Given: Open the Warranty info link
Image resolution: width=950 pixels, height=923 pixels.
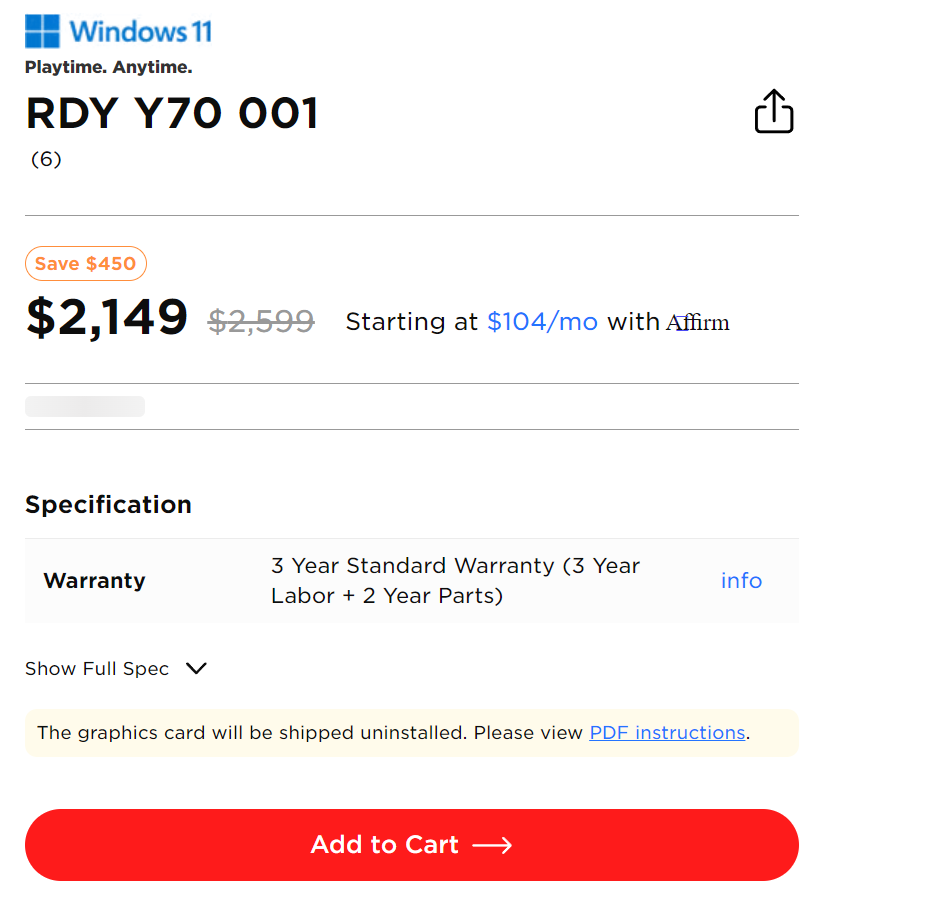Looking at the screenshot, I should (x=741, y=580).
